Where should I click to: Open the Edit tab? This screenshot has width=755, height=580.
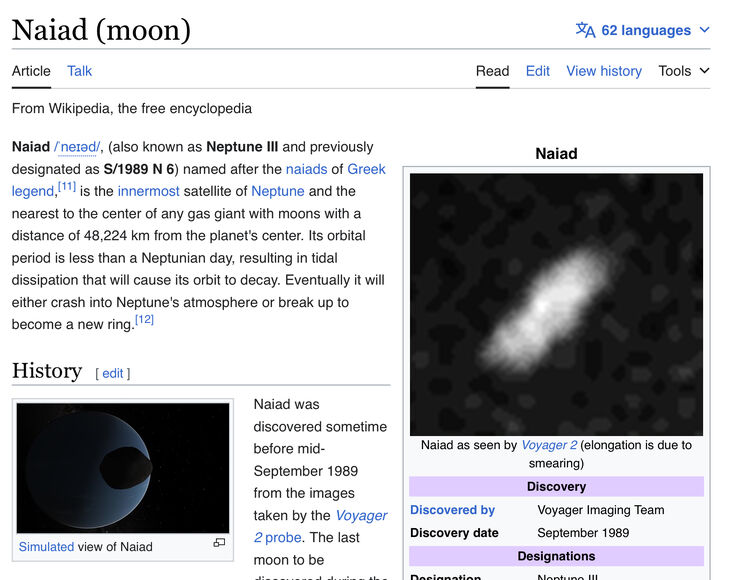point(537,71)
